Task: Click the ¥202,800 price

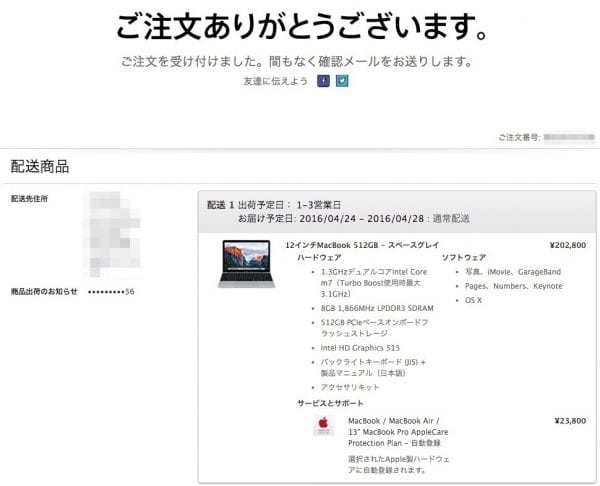Action: (x=568, y=245)
